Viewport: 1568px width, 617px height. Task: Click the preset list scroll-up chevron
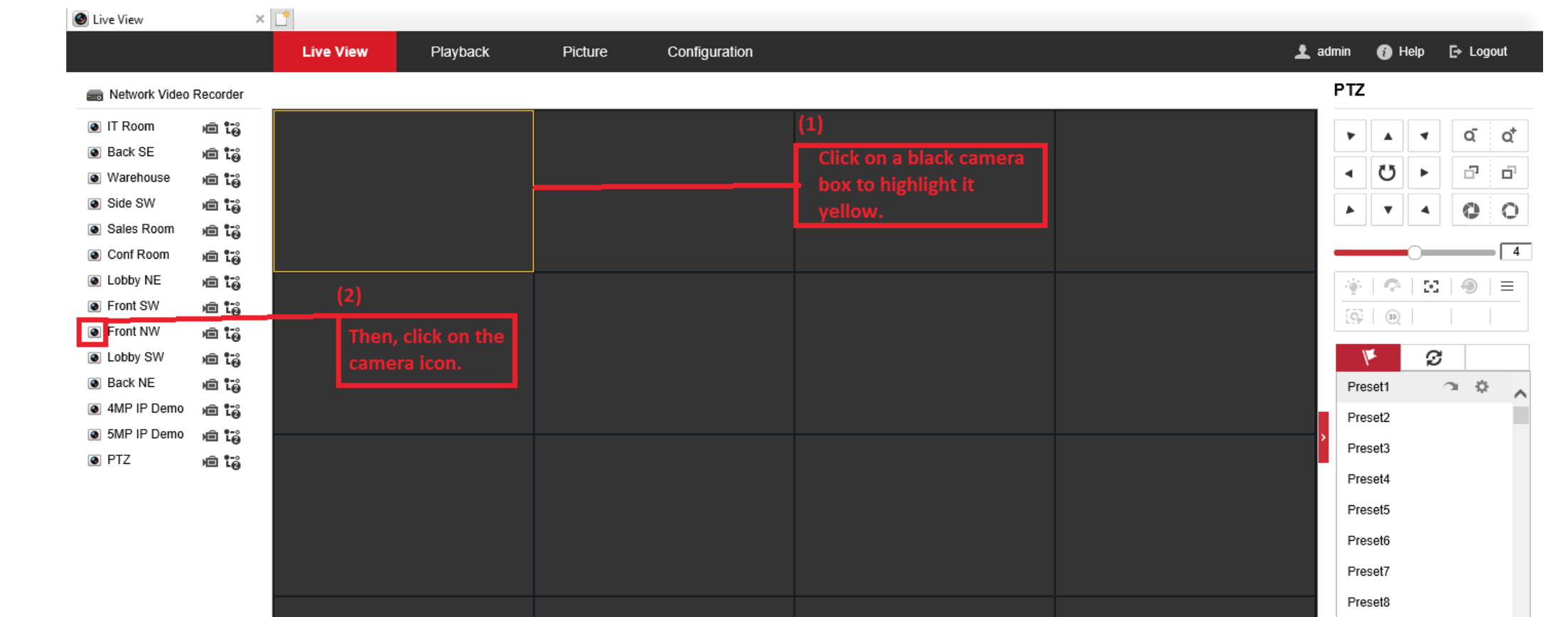click(1520, 393)
